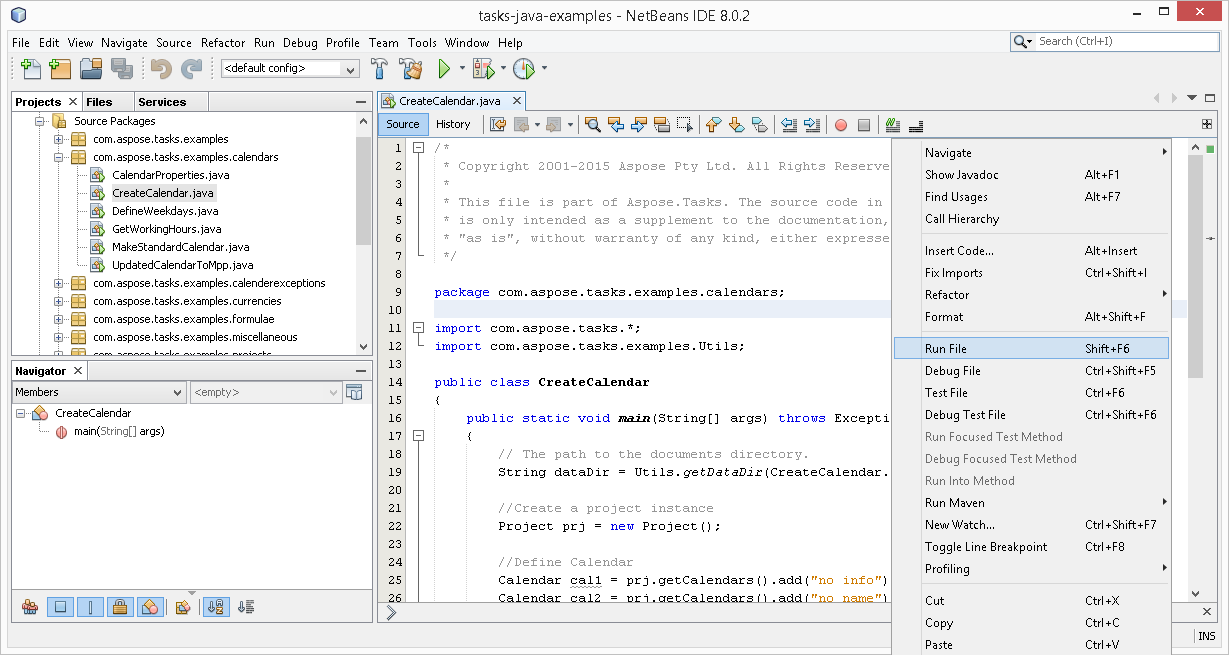The width and height of the screenshot is (1229, 655).
Task: Expand the com.aspose.tasks.examples.currencies package
Action: (x=58, y=301)
